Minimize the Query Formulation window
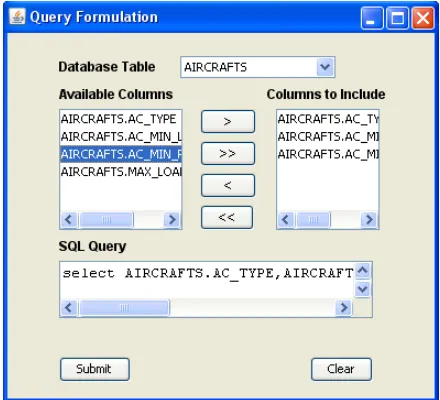 (x=372, y=18)
